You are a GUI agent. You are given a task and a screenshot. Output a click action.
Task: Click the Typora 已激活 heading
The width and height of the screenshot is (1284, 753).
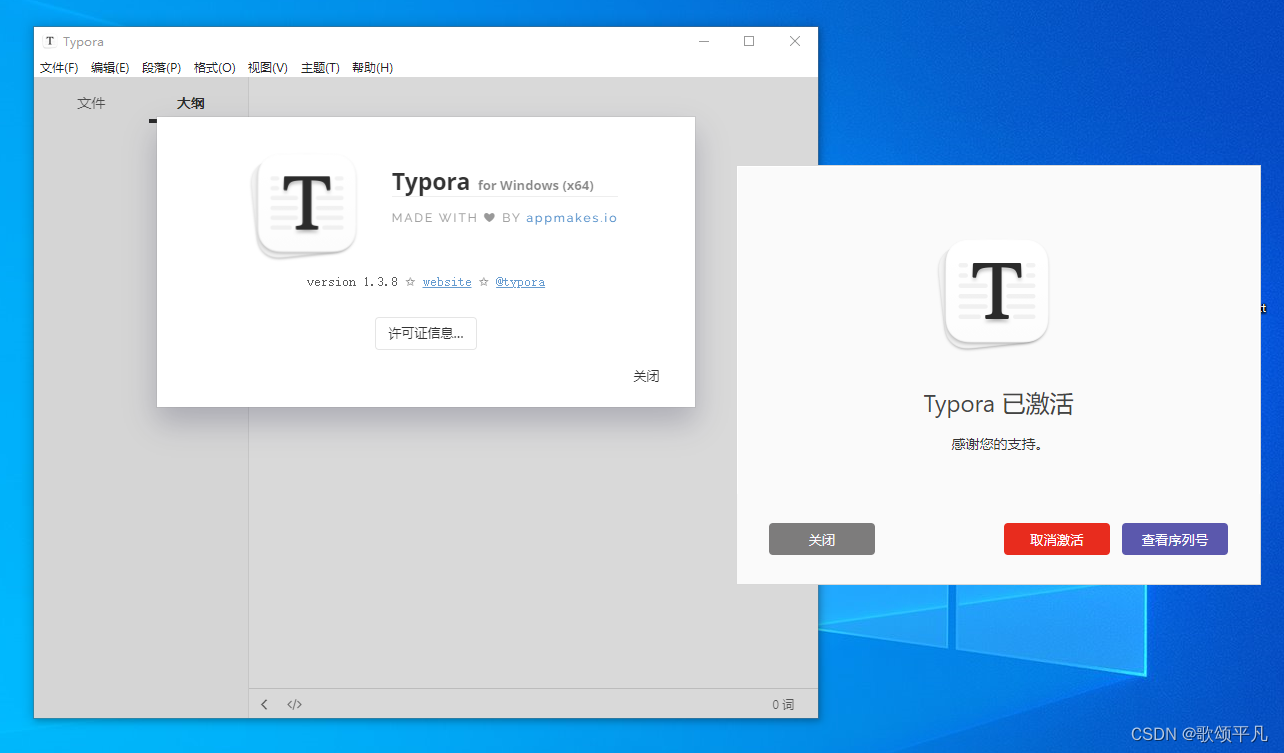tap(998, 404)
